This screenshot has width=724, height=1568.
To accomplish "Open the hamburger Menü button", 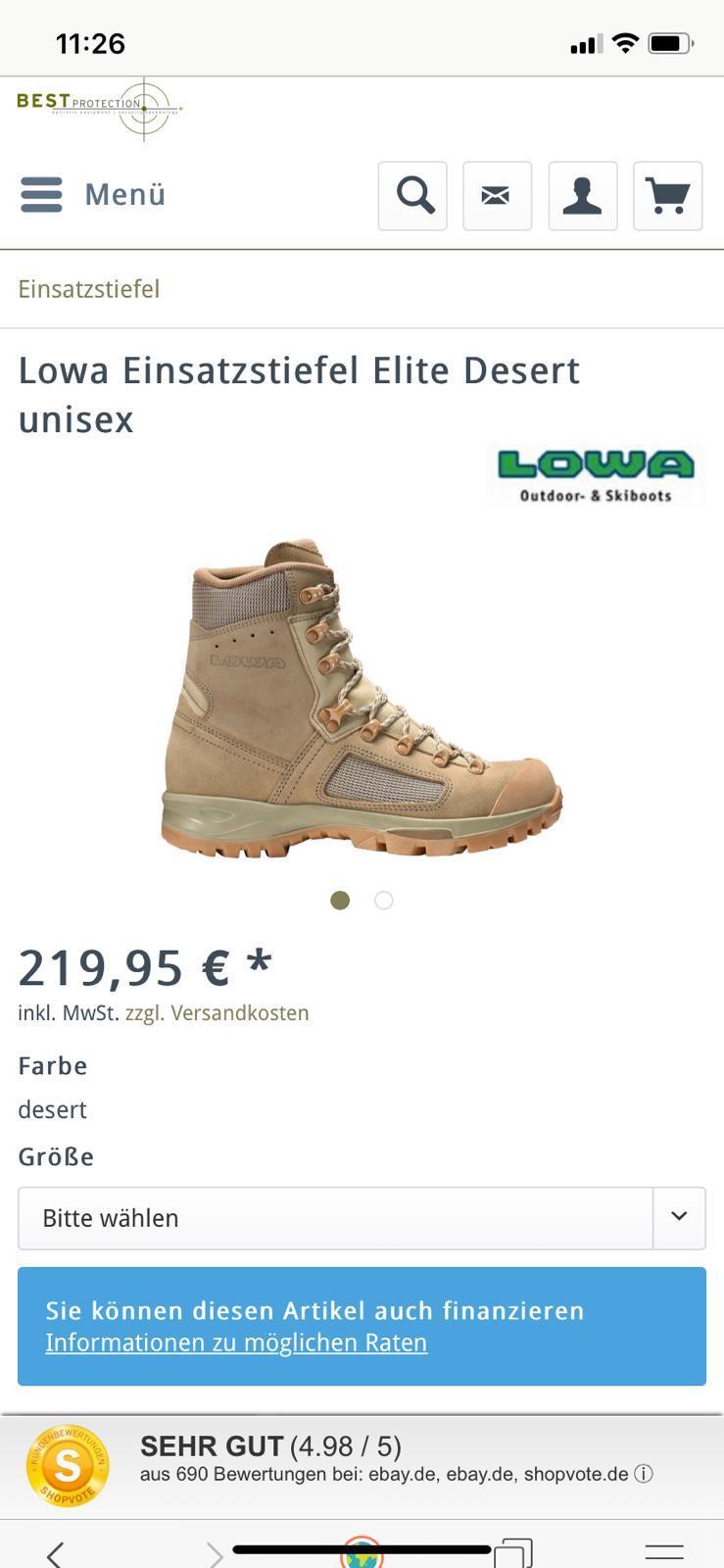I will pyautogui.click(x=93, y=194).
